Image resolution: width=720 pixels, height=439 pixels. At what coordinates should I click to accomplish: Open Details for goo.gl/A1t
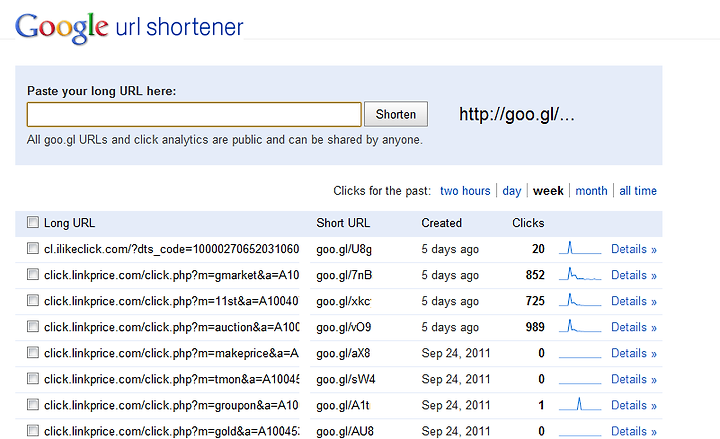coord(634,405)
